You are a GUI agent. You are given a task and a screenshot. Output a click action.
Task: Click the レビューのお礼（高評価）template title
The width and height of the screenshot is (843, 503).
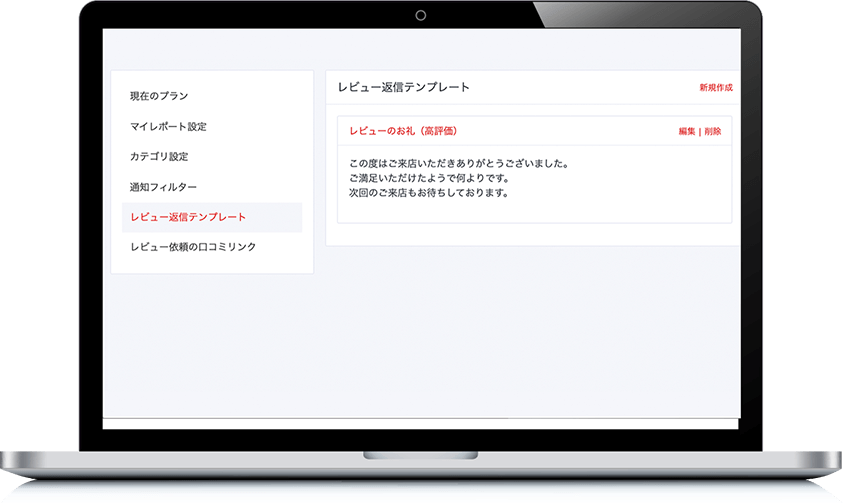pos(403,131)
